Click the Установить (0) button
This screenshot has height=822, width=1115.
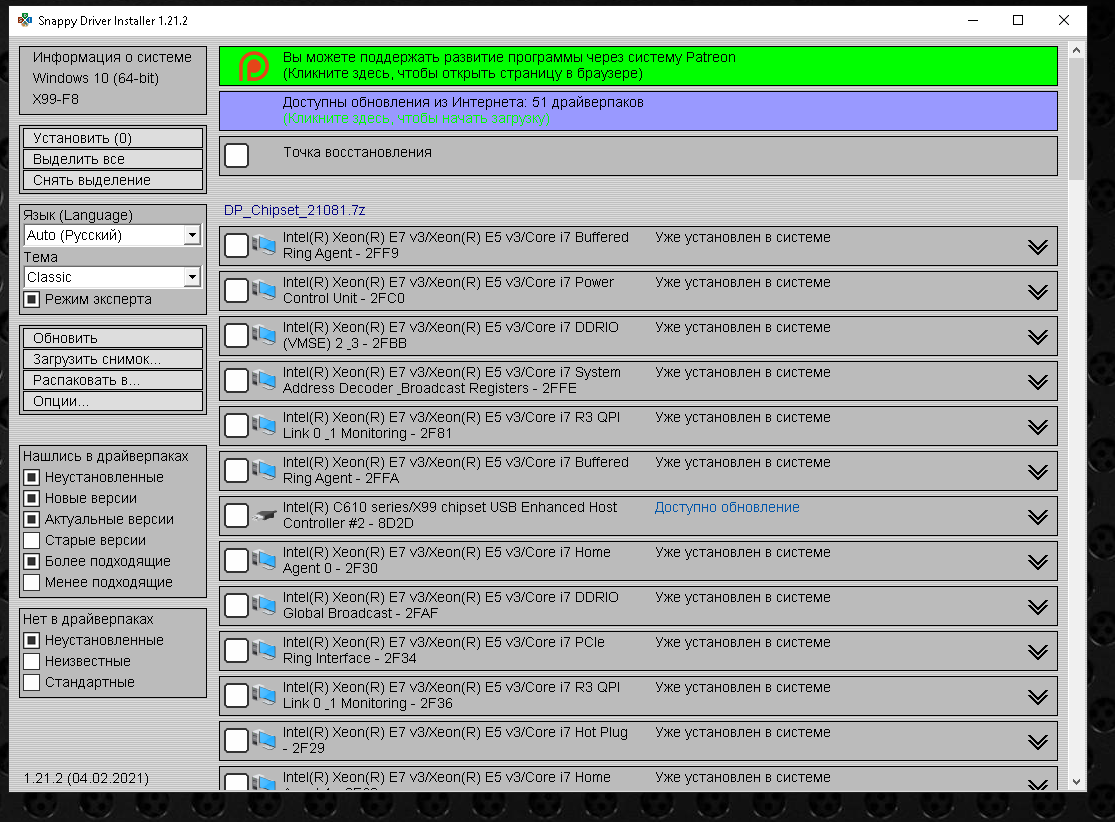113,138
